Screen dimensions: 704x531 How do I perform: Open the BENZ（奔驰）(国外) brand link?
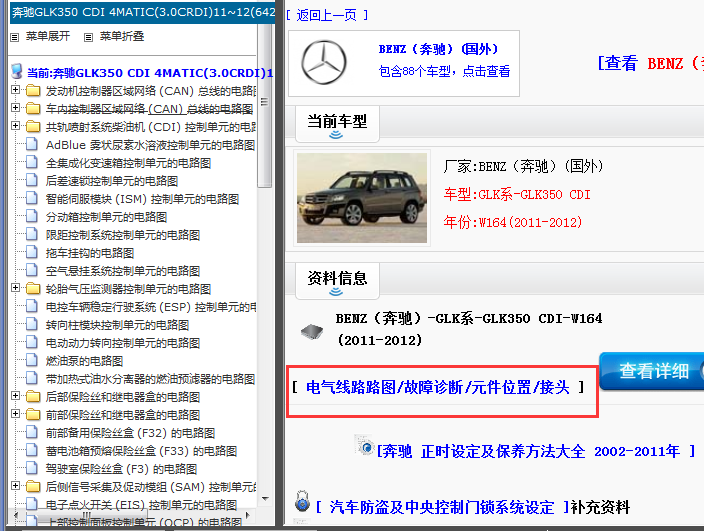pyautogui.click(x=438, y=49)
